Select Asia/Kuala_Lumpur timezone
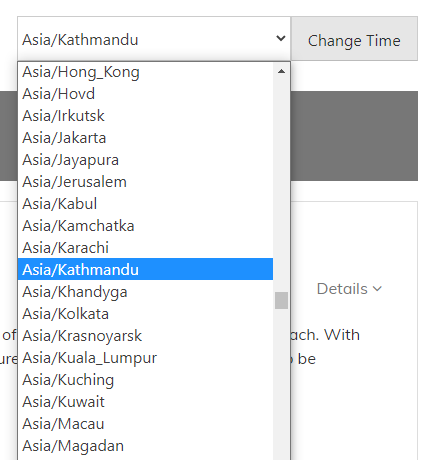 tap(146, 358)
